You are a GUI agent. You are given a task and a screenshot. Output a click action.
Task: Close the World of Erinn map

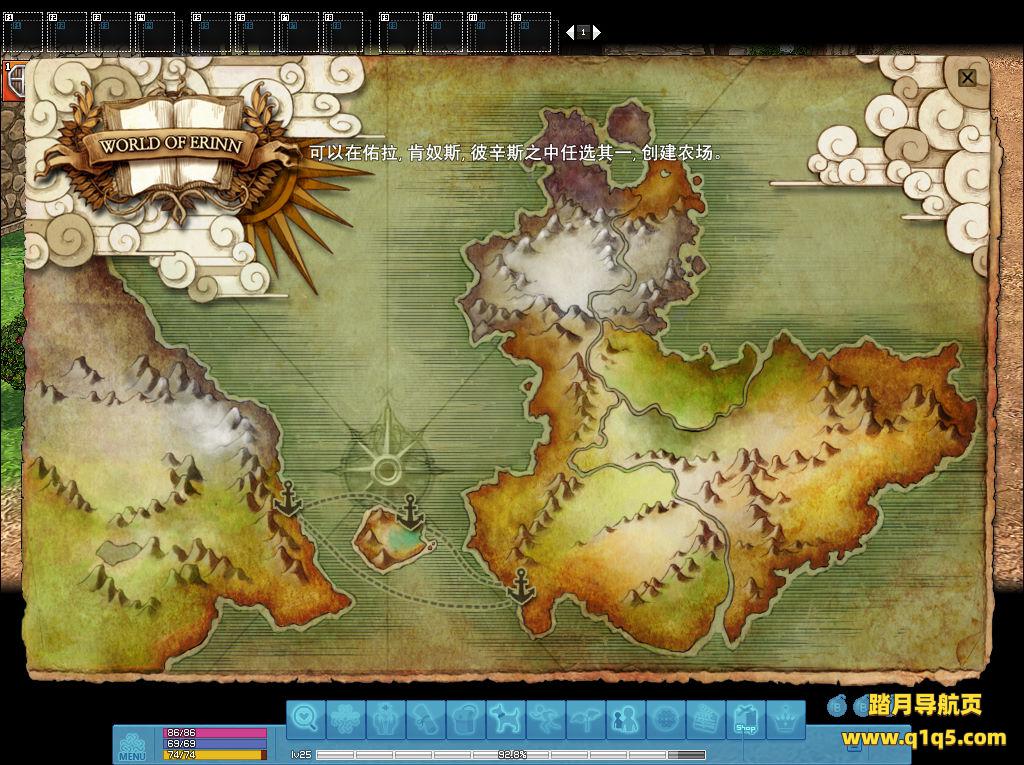click(967, 78)
